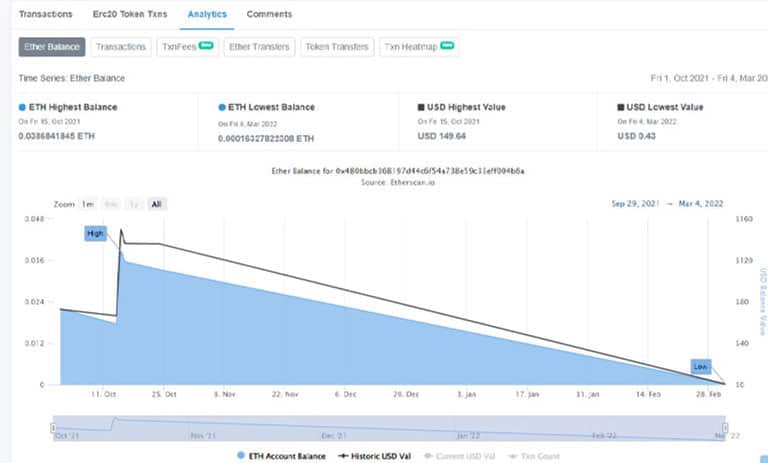Set chart zoom to All
The width and height of the screenshot is (768, 463).
(157, 204)
